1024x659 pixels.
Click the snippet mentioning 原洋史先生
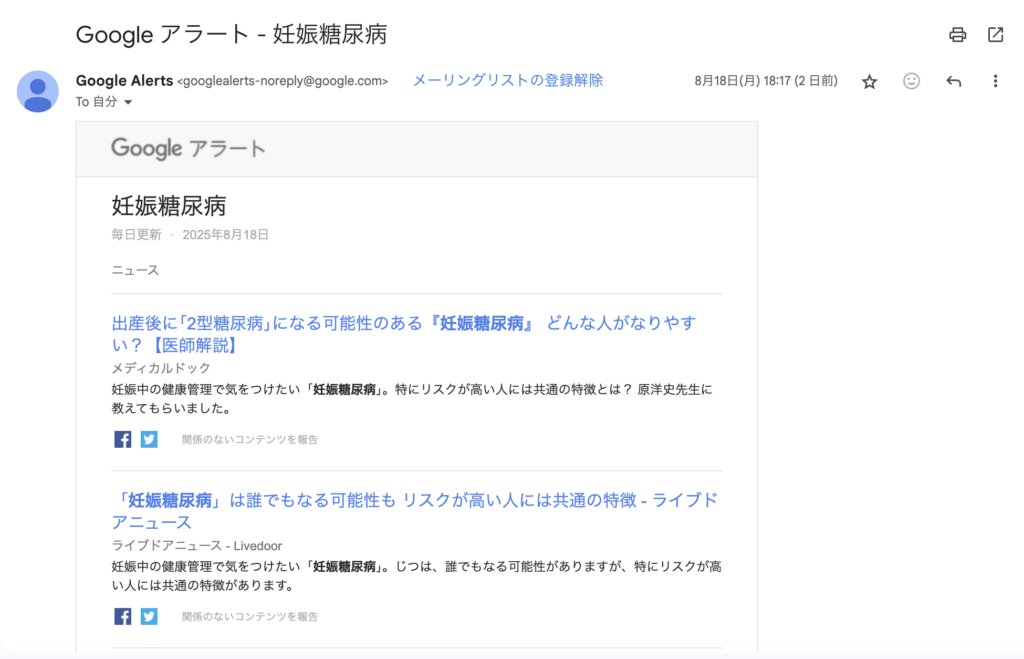point(412,399)
